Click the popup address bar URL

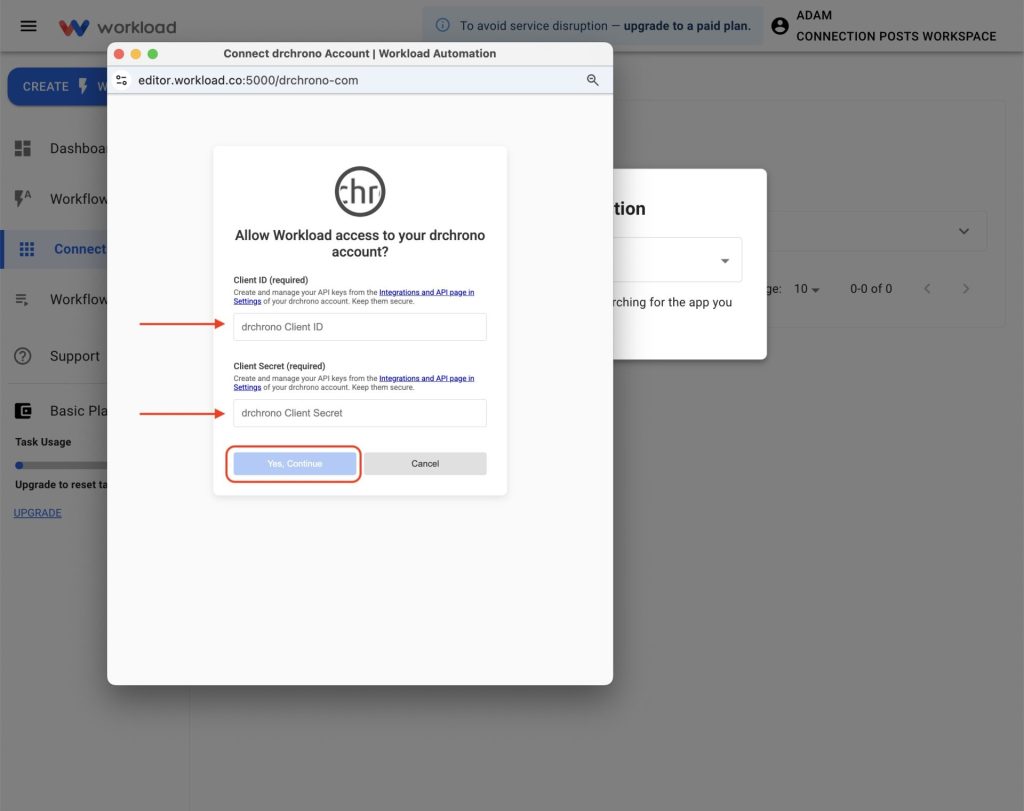(248, 80)
